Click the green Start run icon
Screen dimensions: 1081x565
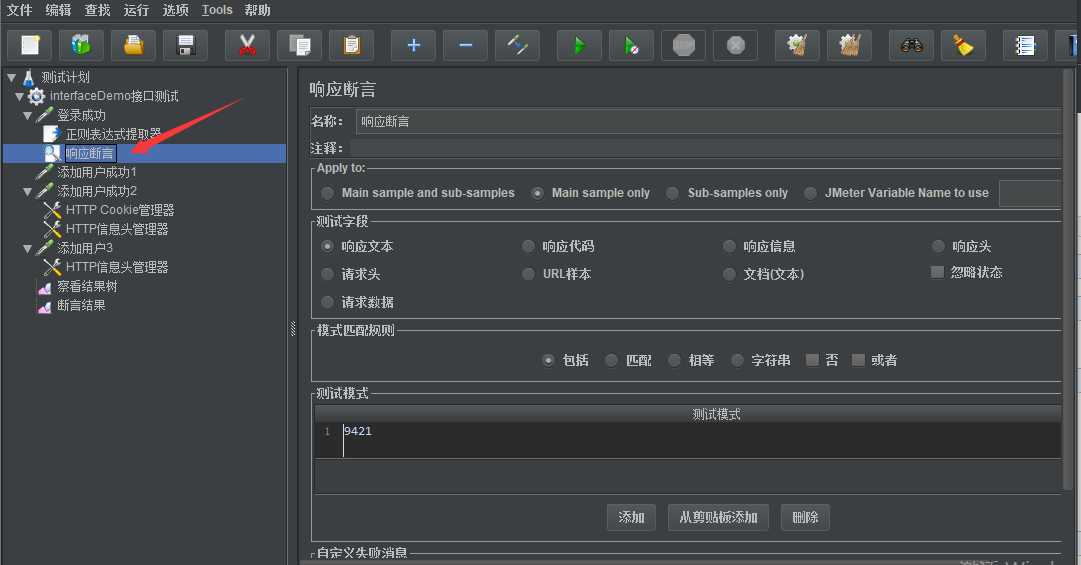[578, 45]
